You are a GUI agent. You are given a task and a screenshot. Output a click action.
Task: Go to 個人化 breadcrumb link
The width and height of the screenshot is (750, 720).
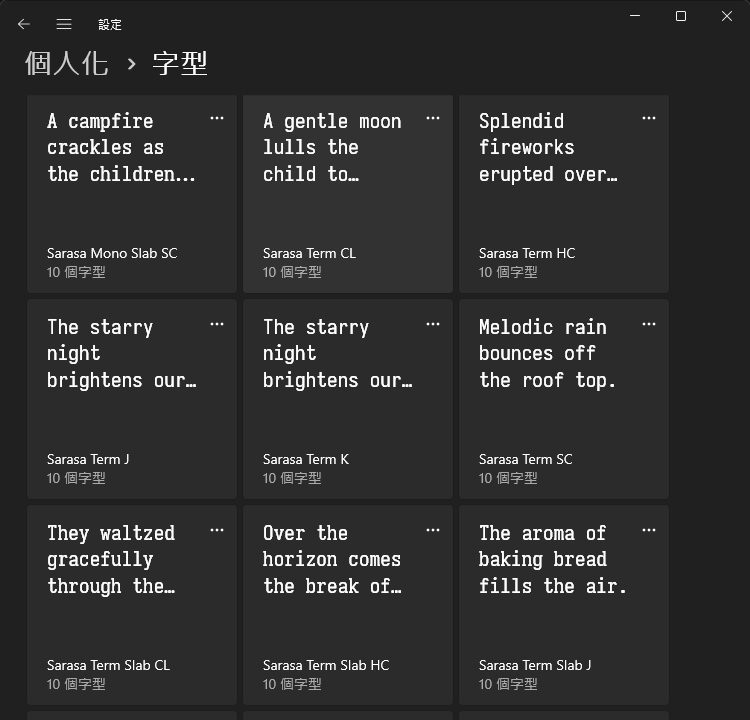pyautogui.click(x=66, y=63)
